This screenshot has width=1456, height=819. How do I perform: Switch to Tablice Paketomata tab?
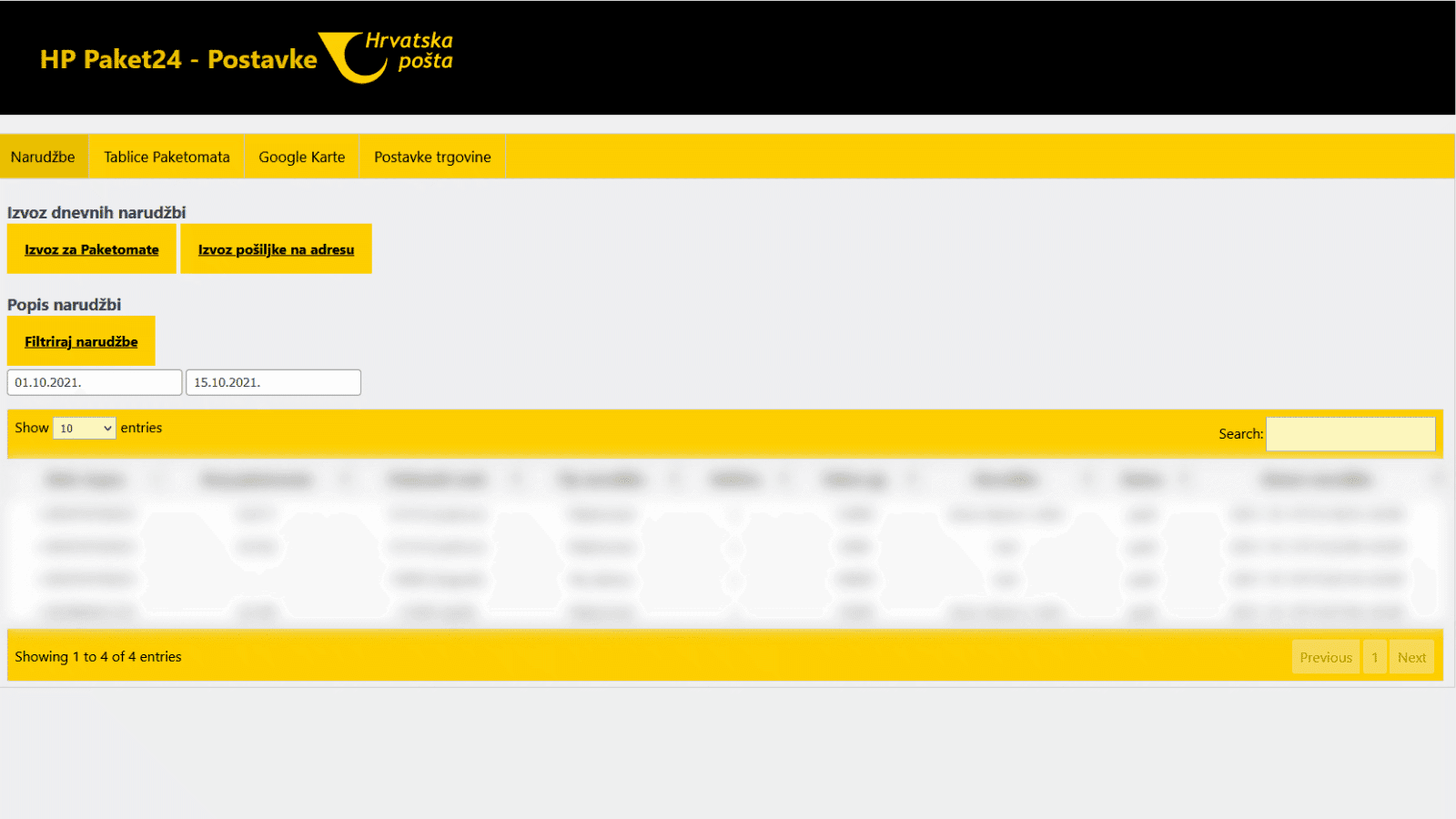click(167, 157)
